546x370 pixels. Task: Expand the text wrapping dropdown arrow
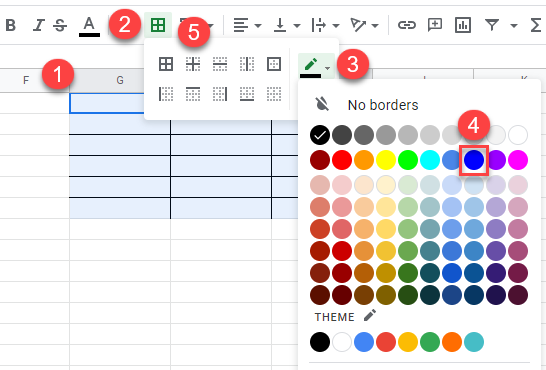point(336,25)
